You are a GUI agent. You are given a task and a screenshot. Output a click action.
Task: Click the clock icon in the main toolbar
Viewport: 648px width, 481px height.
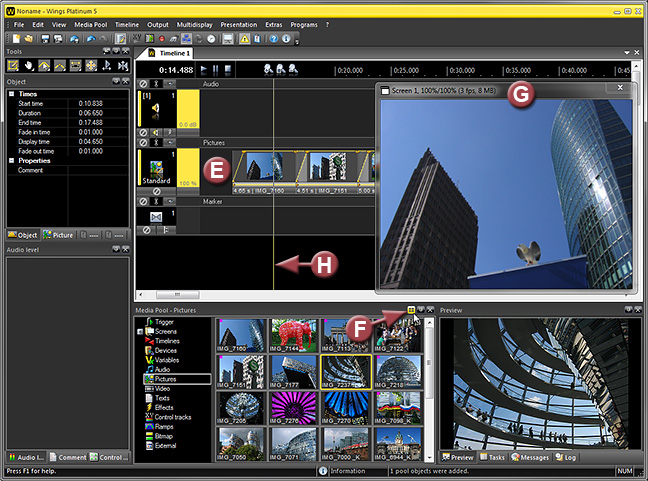click(211, 39)
